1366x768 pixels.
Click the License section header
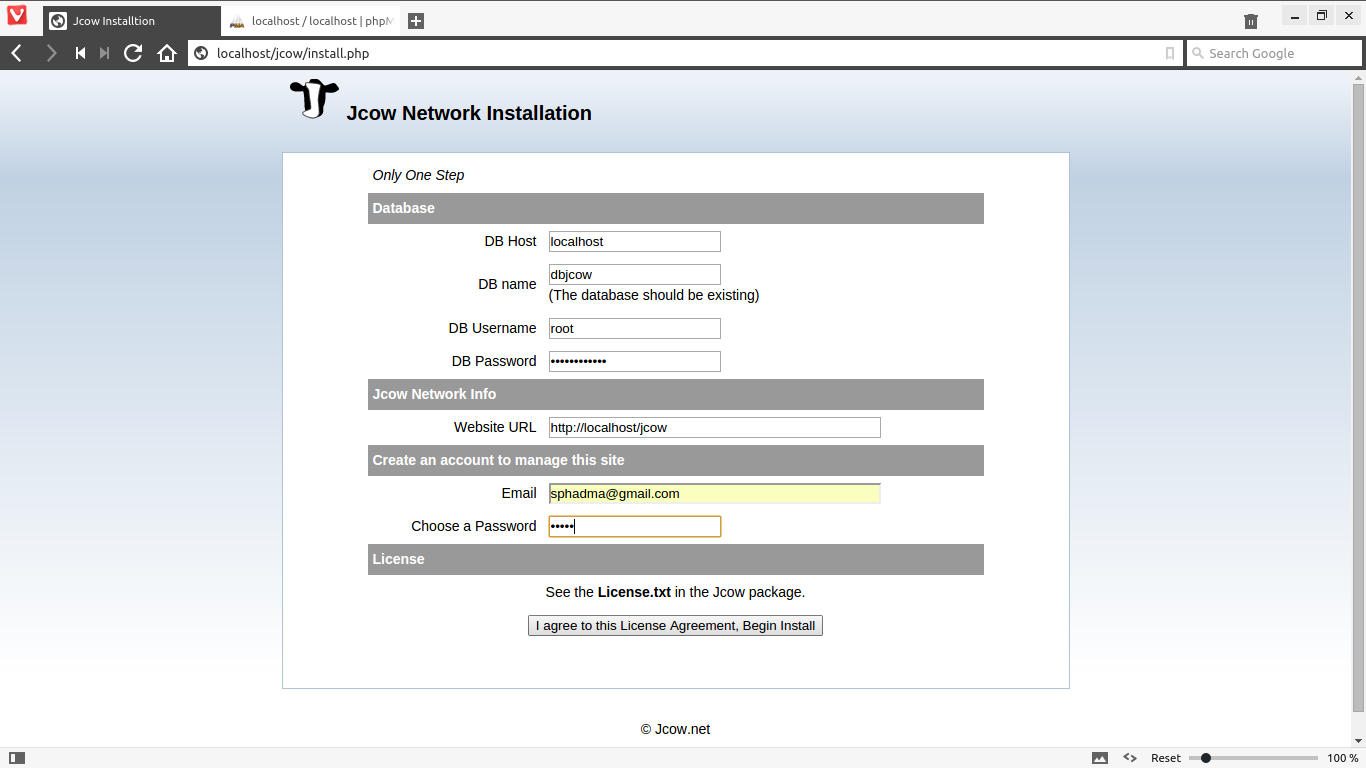(676, 559)
